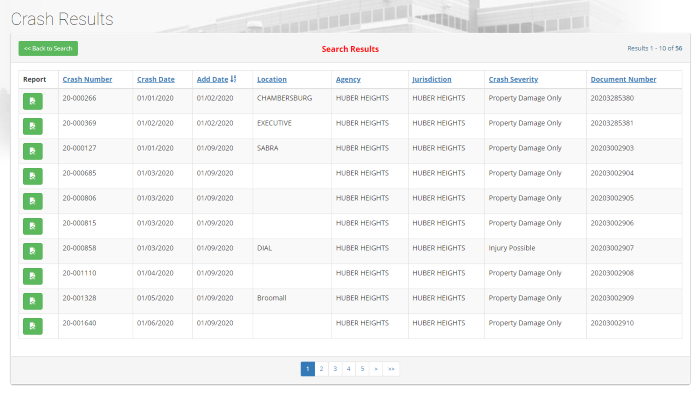Click document number 20203002903
Viewport: 700px width, 395px height.
point(612,148)
